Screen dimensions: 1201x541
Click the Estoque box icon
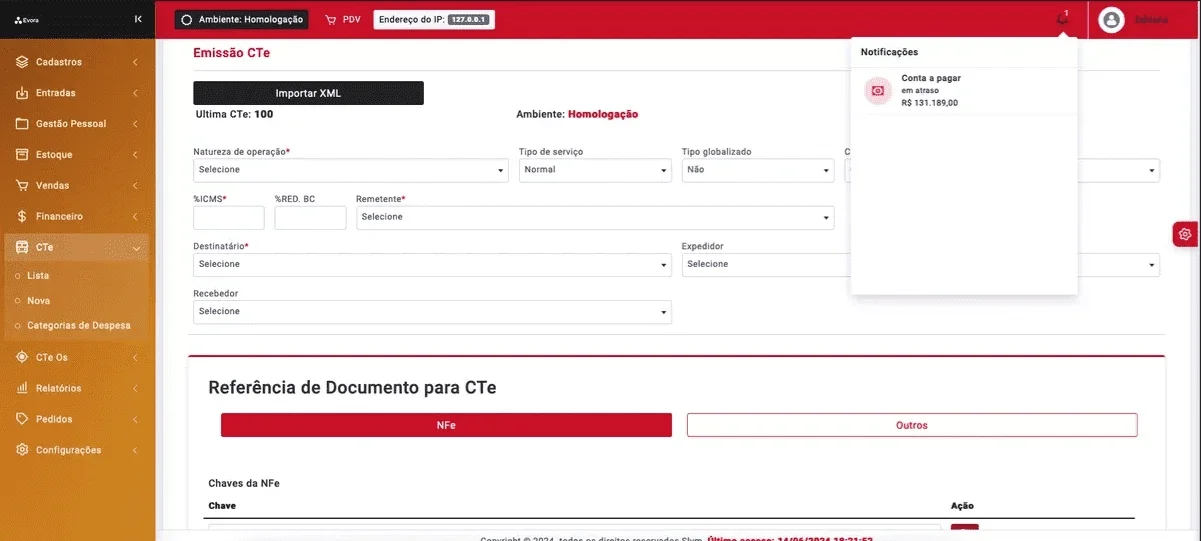[x=22, y=155]
